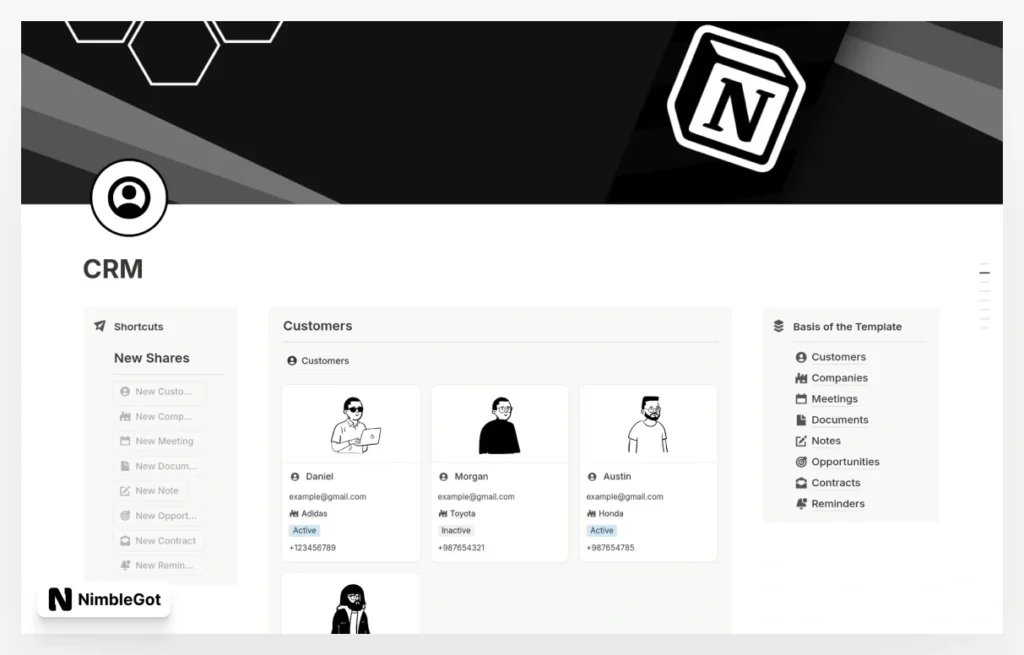Open the Meetings page link

coord(835,399)
